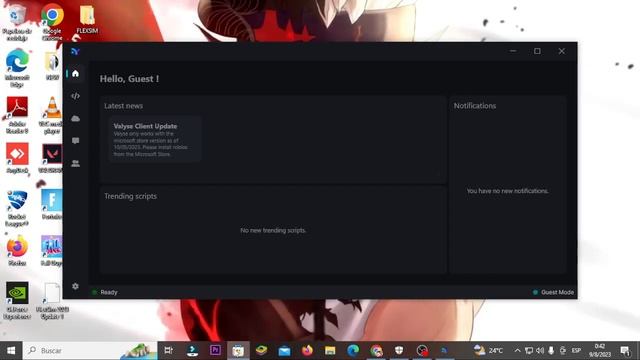
Task: Open Premiere Pro from the taskbar
Action: [215, 351]
